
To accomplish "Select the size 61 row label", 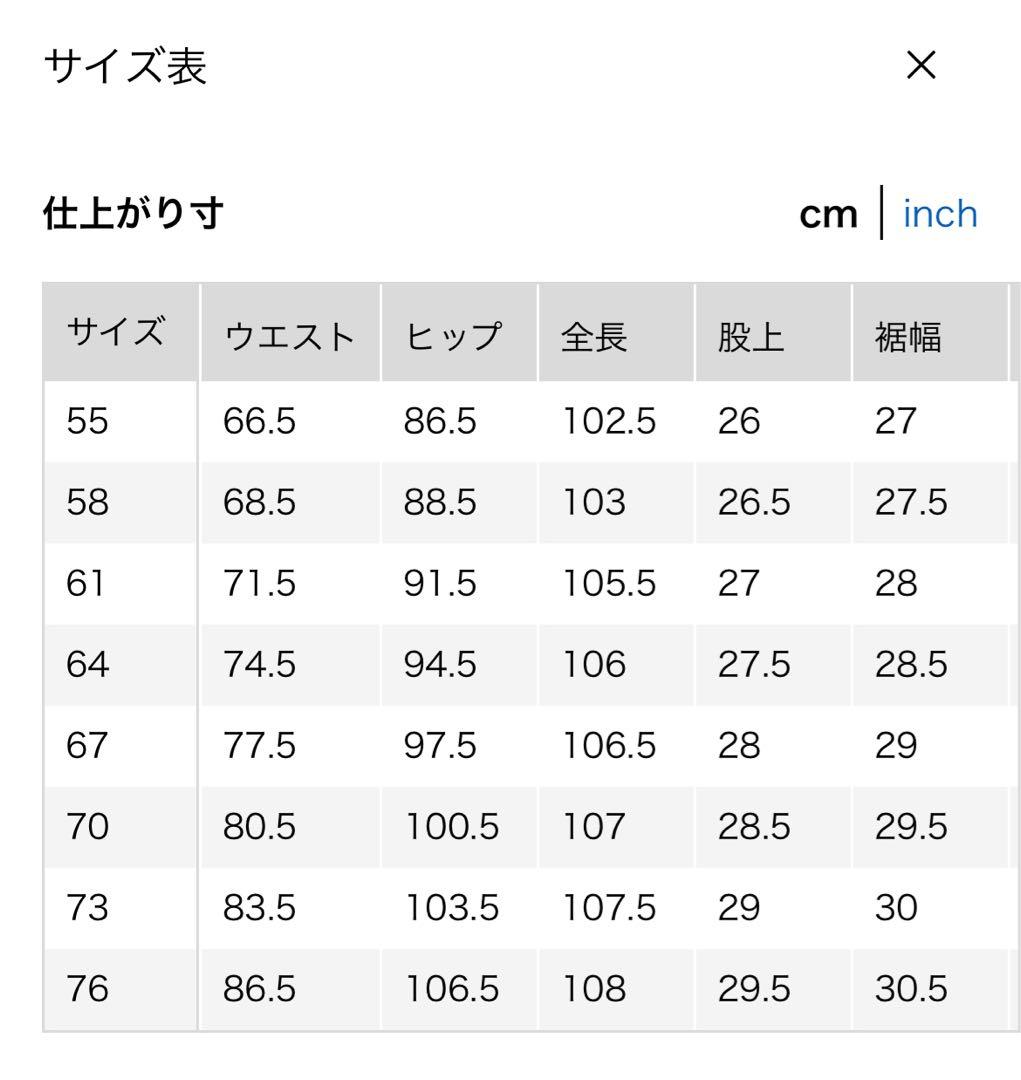I will click(x=85, y=583).
